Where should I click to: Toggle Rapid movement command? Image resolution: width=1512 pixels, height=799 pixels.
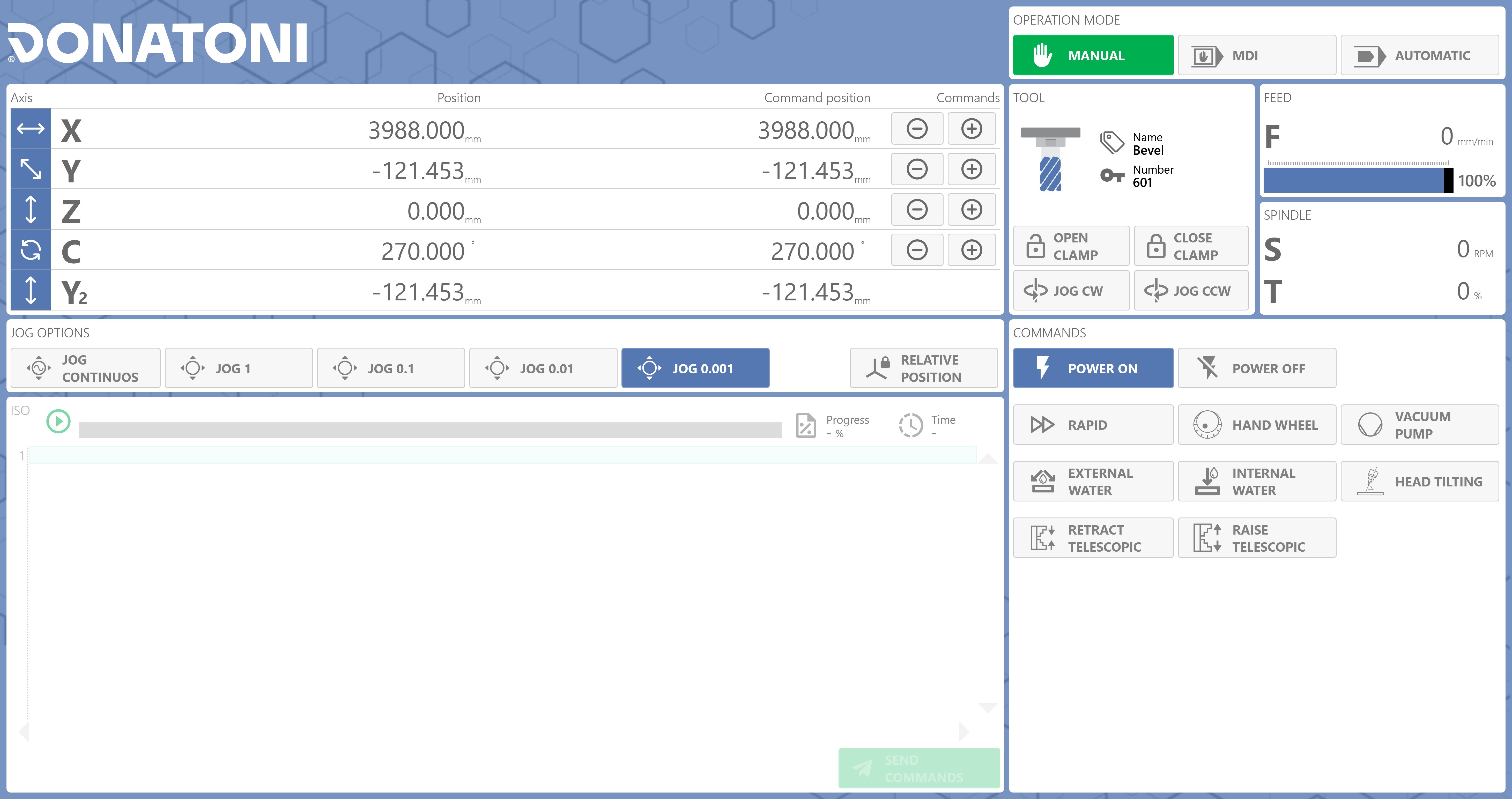click(1093, 424)
